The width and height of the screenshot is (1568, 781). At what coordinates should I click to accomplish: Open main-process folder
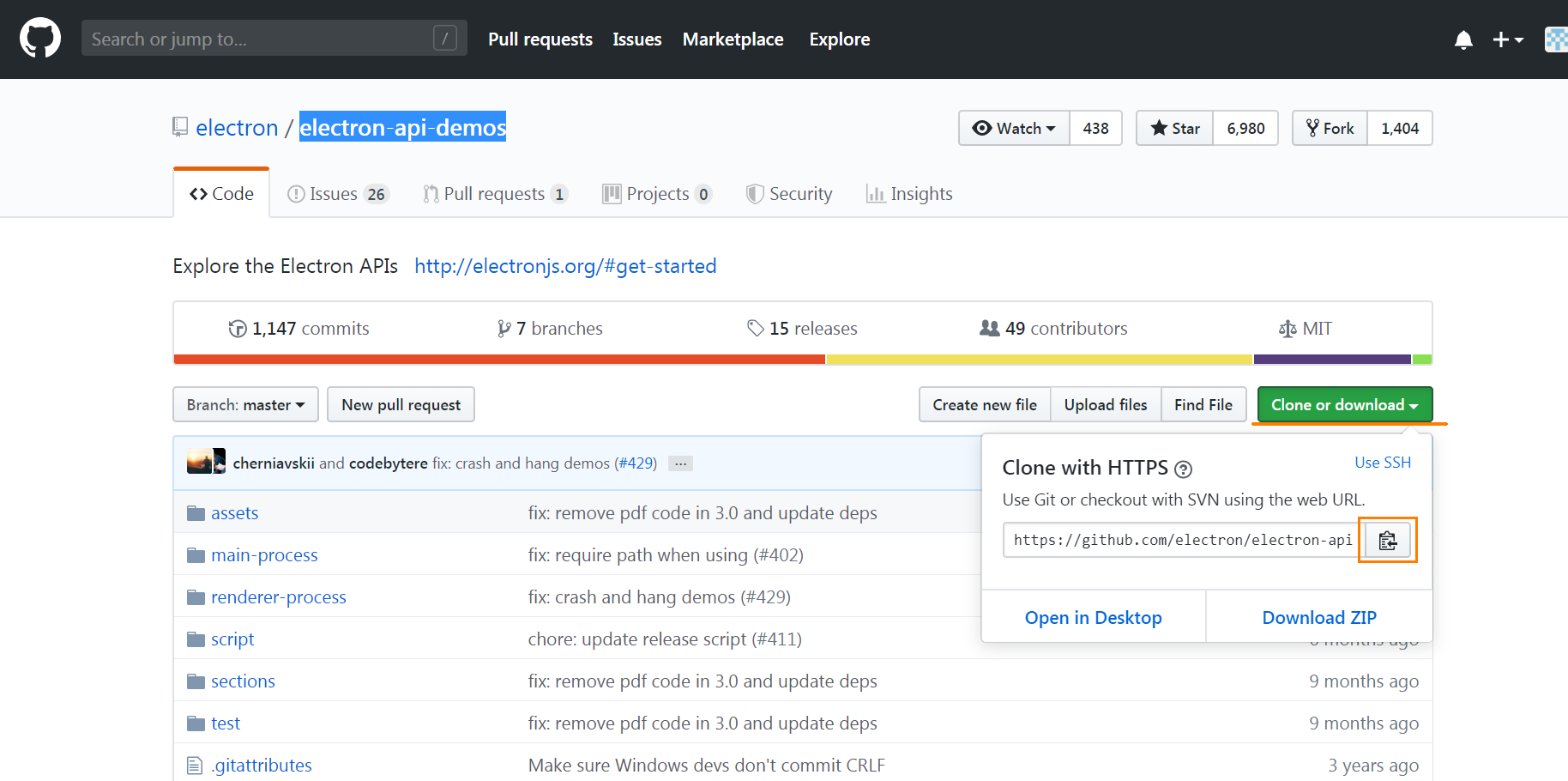[264, 555]
